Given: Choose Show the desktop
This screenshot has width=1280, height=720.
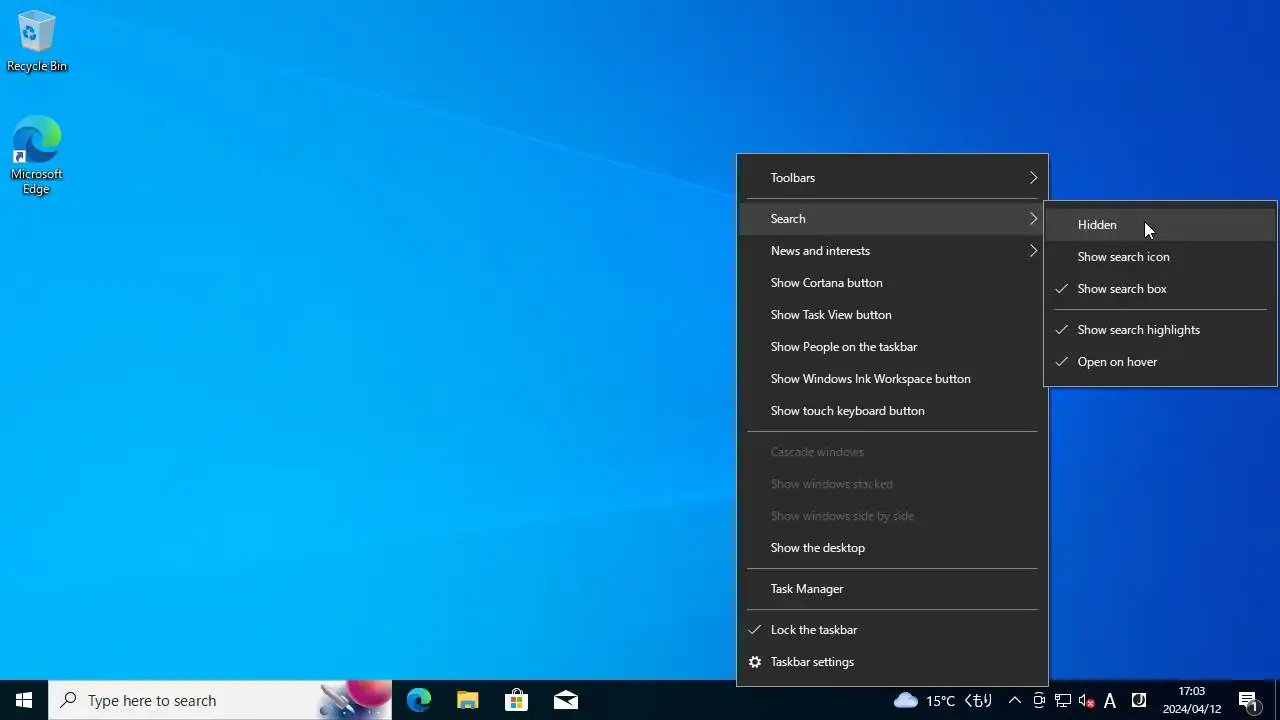Looking at the screenshot, I should [x=892, y=548].
